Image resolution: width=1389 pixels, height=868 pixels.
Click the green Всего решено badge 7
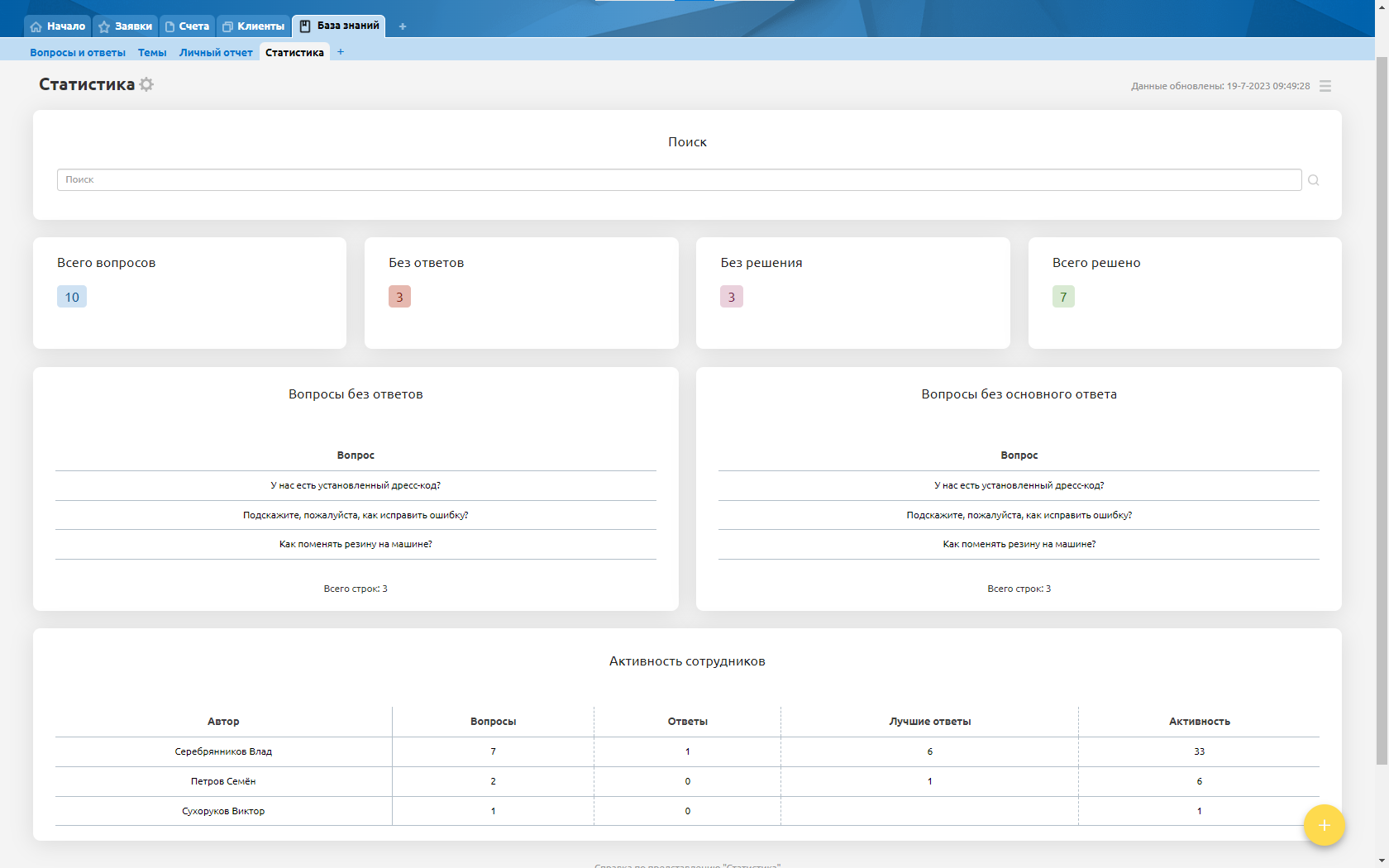pyautogui.click(x=1063, y=297)
